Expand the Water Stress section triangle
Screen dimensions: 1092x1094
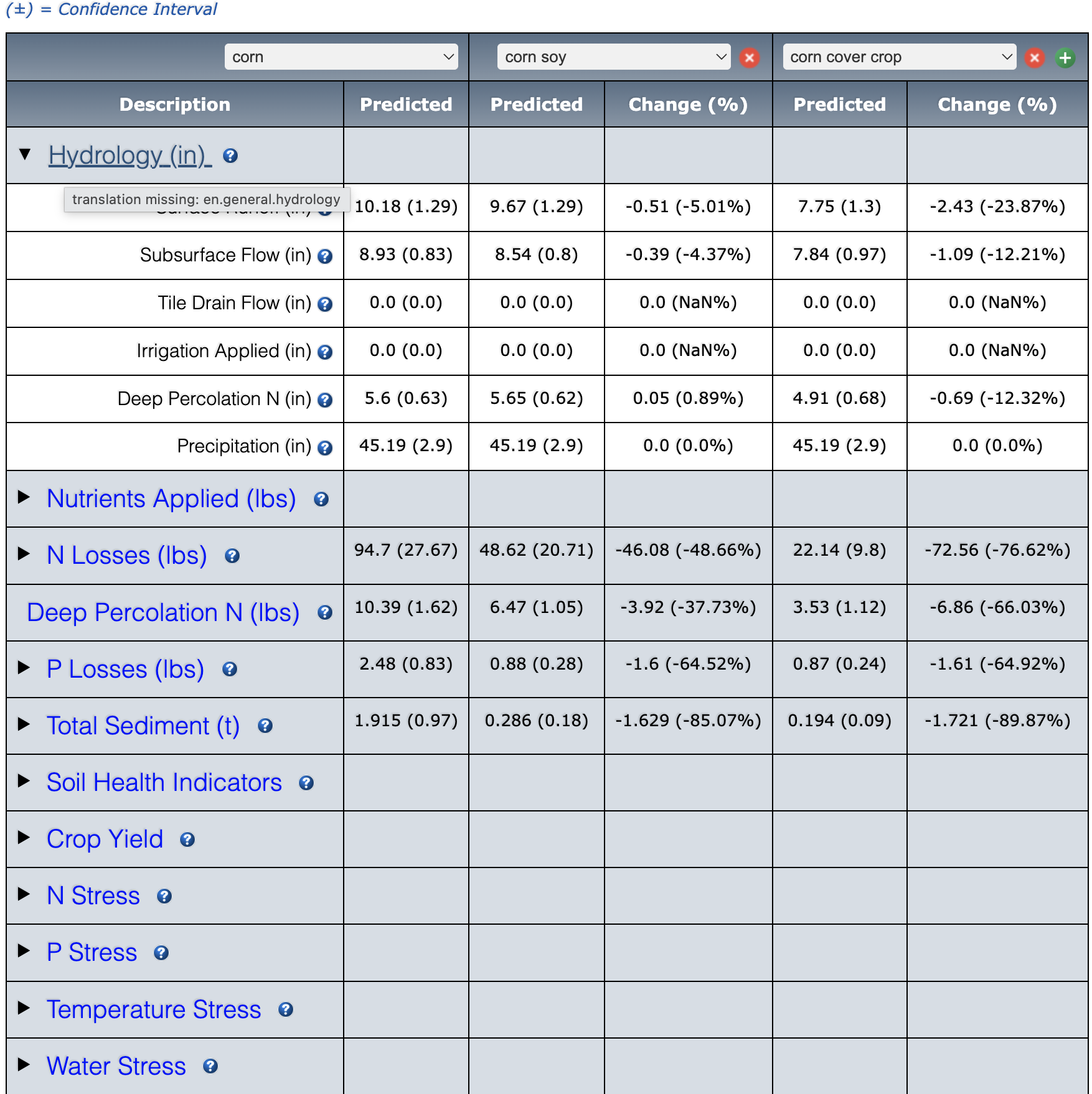pyautogui.click(x=24, y=1064)
